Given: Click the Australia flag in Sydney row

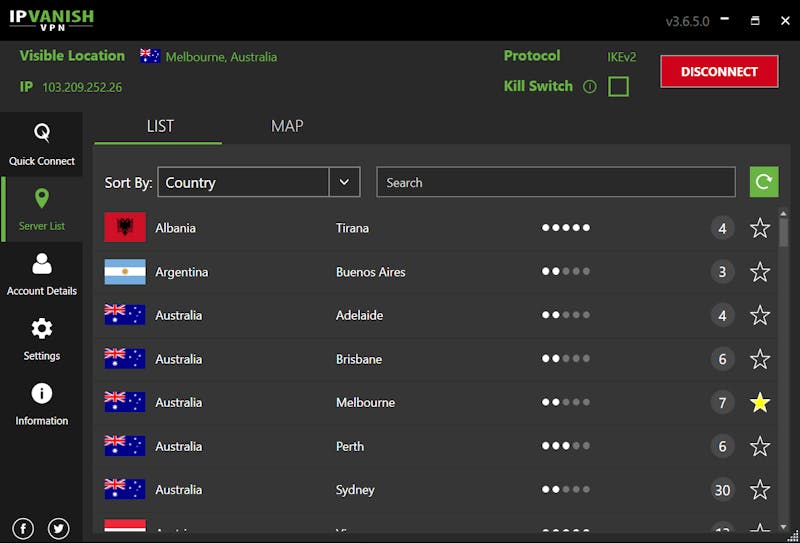Looking at the screenshot, I should coord(125,489).
